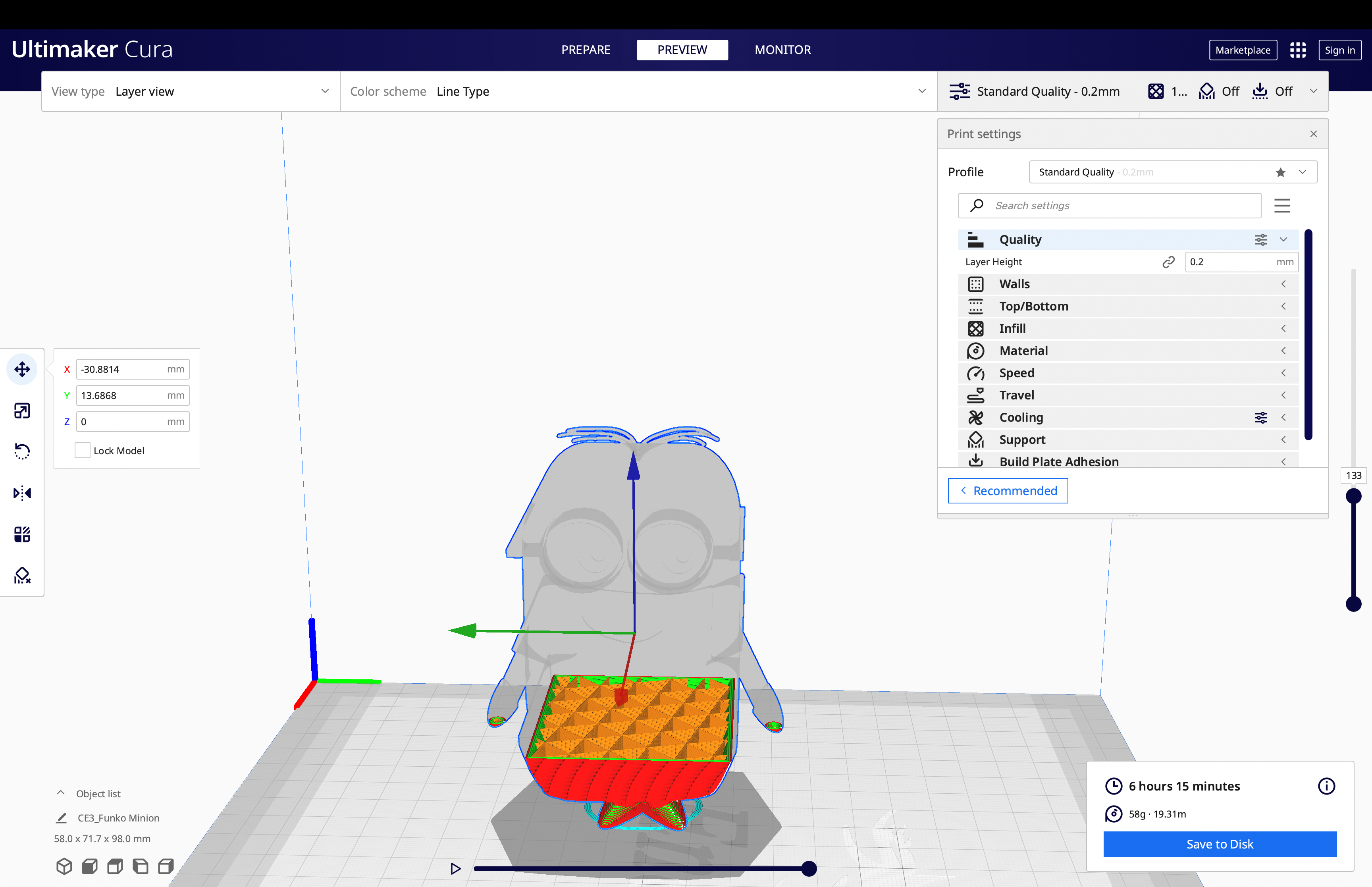Switch to Recommended settings mode
The image size is (1372, 887).
[1008, 491]
